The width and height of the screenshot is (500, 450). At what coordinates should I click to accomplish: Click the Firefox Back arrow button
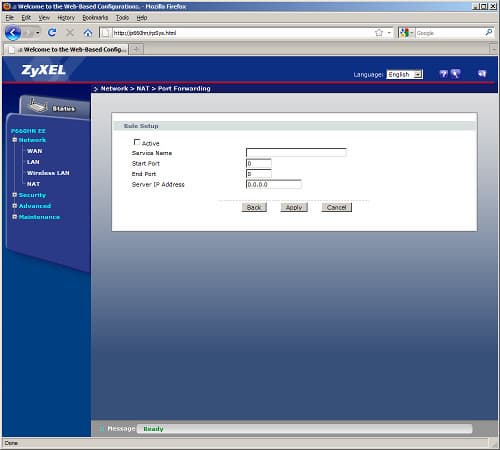[x=13, y=33]
